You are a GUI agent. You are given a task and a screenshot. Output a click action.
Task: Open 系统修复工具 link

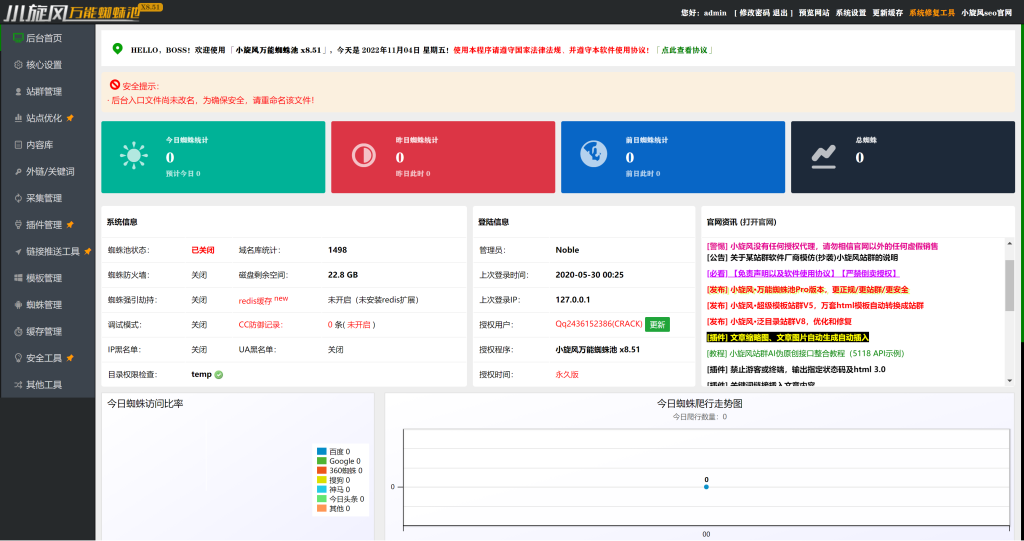932,12
